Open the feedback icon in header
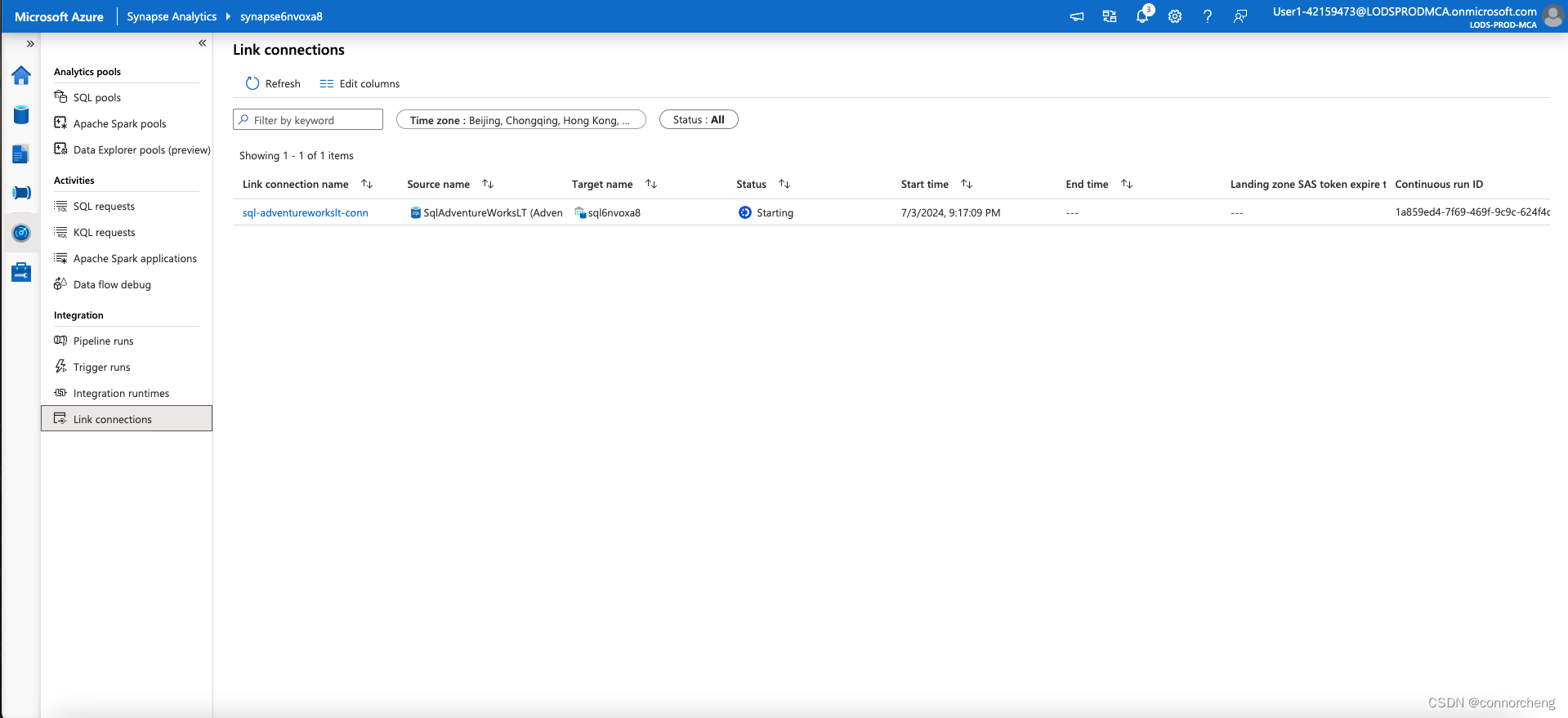The image size is (1568, 718). [1240, 16]
